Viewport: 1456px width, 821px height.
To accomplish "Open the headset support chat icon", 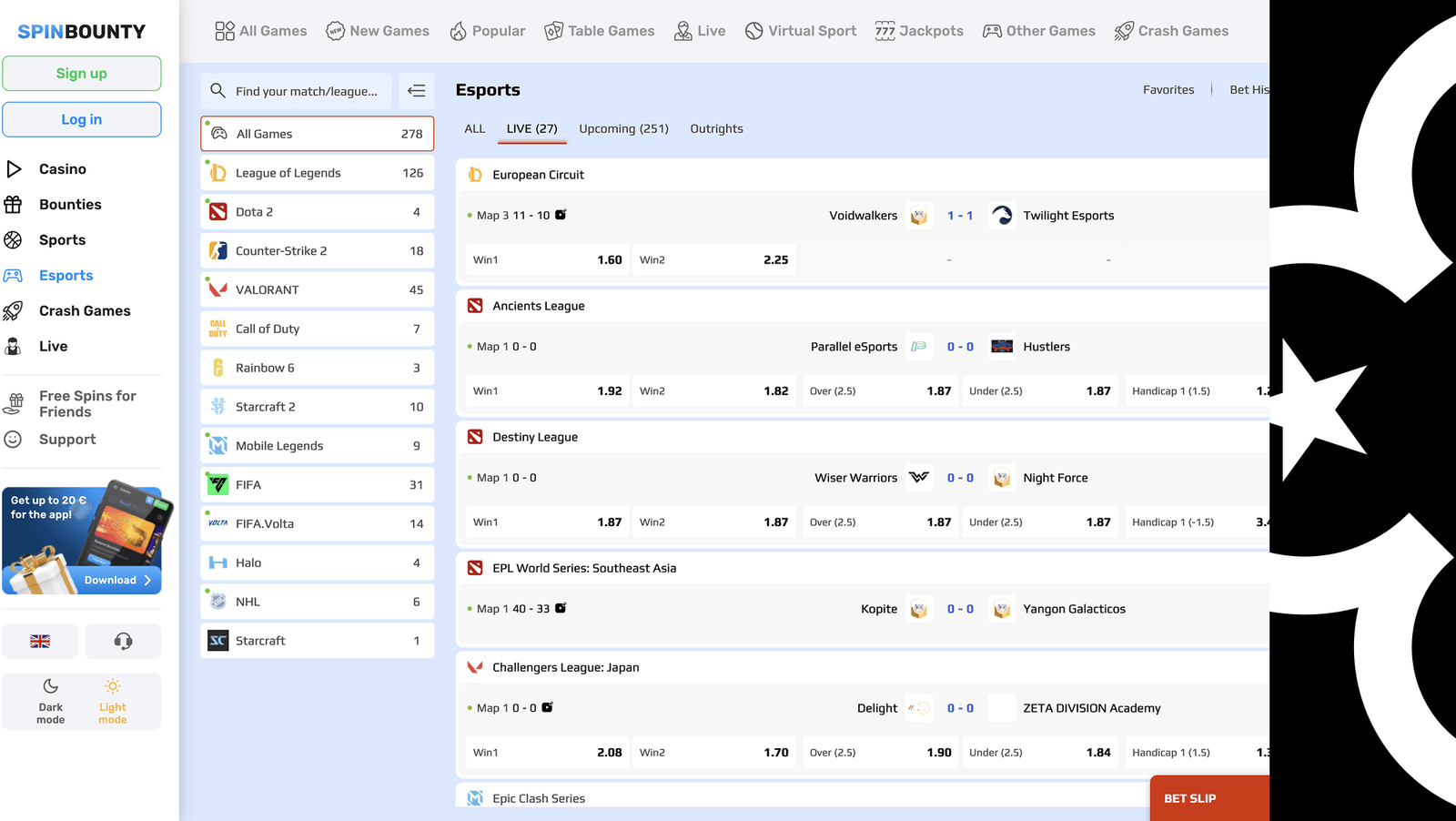I will click(x=123, y=641).
